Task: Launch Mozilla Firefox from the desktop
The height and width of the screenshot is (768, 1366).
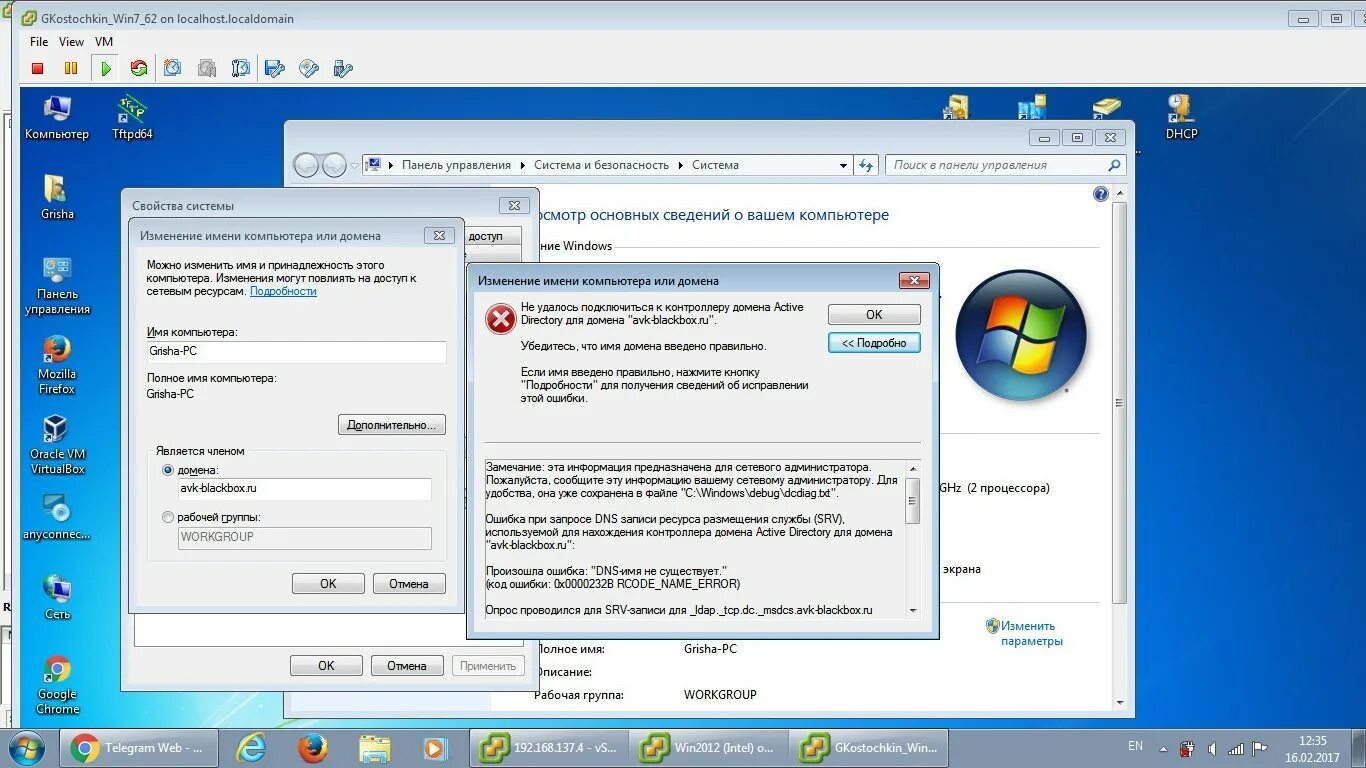Action: click(x=57, y=365)
